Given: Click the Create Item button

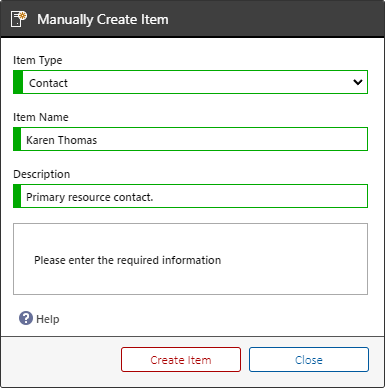Looking at the screenshot, I should 181,360.
